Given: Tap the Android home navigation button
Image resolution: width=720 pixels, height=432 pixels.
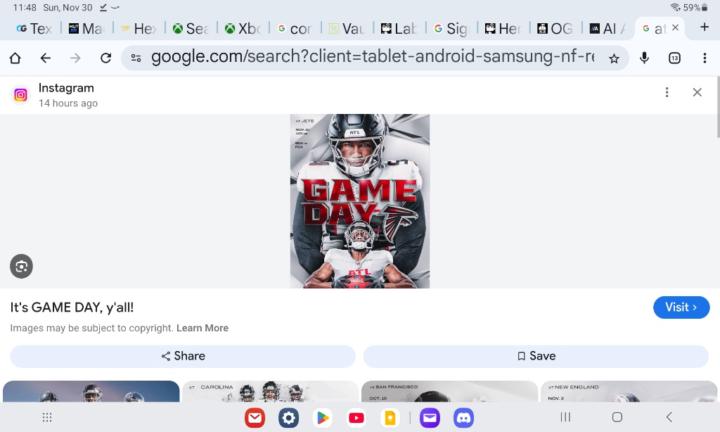Looking at the screenshot, I should click(x=617, y=417).
